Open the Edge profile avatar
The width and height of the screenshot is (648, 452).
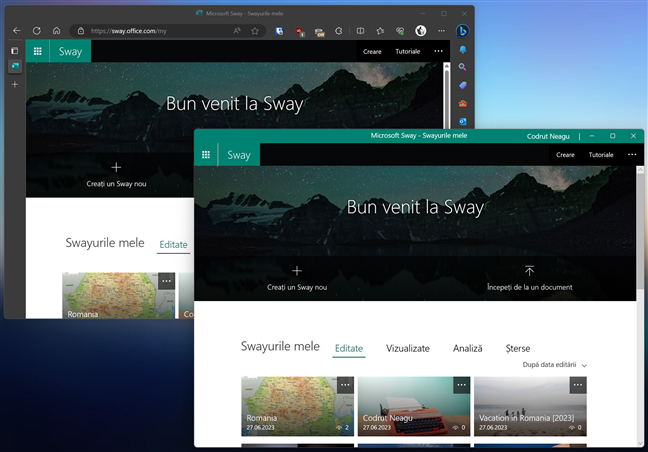point(421,31)
